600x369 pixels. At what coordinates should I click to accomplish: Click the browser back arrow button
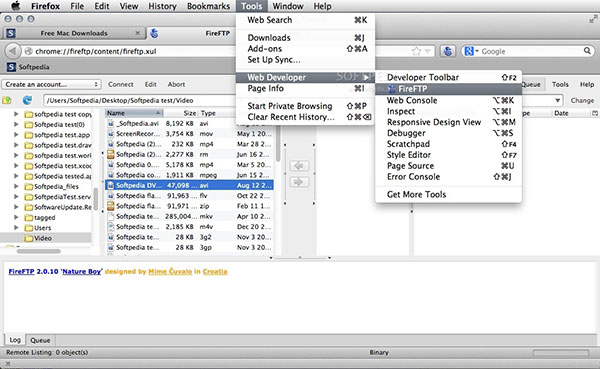(13, 51)
